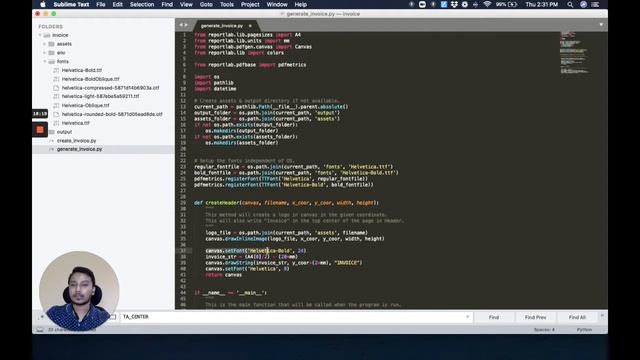The height and width of the screenshot is (360, 640).
Task: Select the fonts folder icon
Action: (x=51, y=62)
